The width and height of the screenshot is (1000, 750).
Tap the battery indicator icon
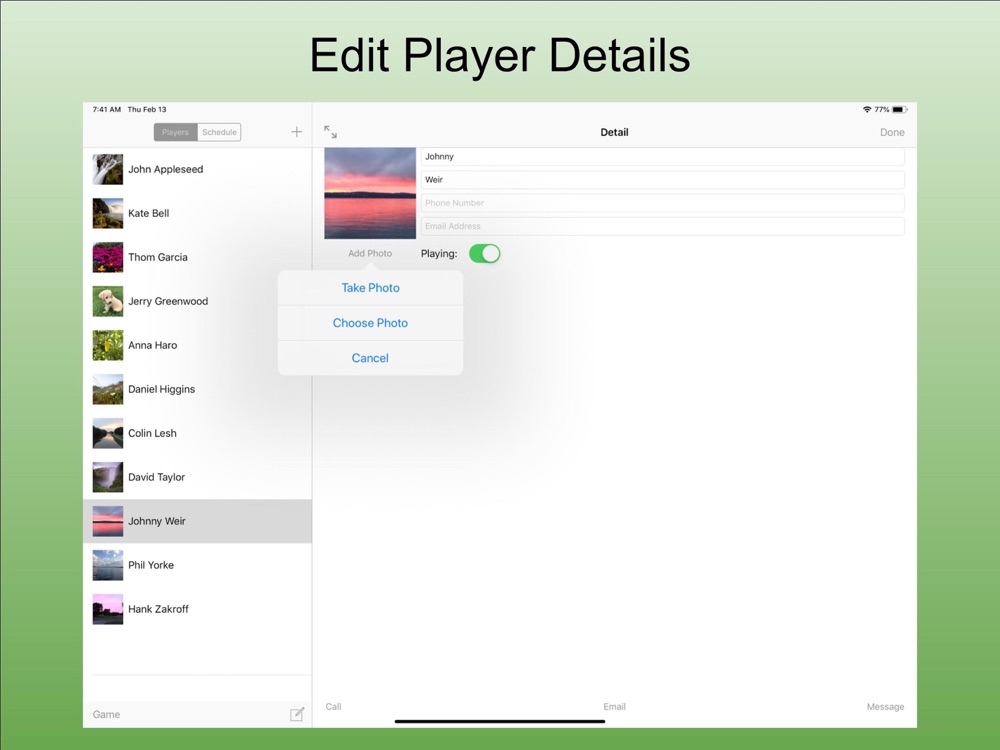tap(899, 110)
